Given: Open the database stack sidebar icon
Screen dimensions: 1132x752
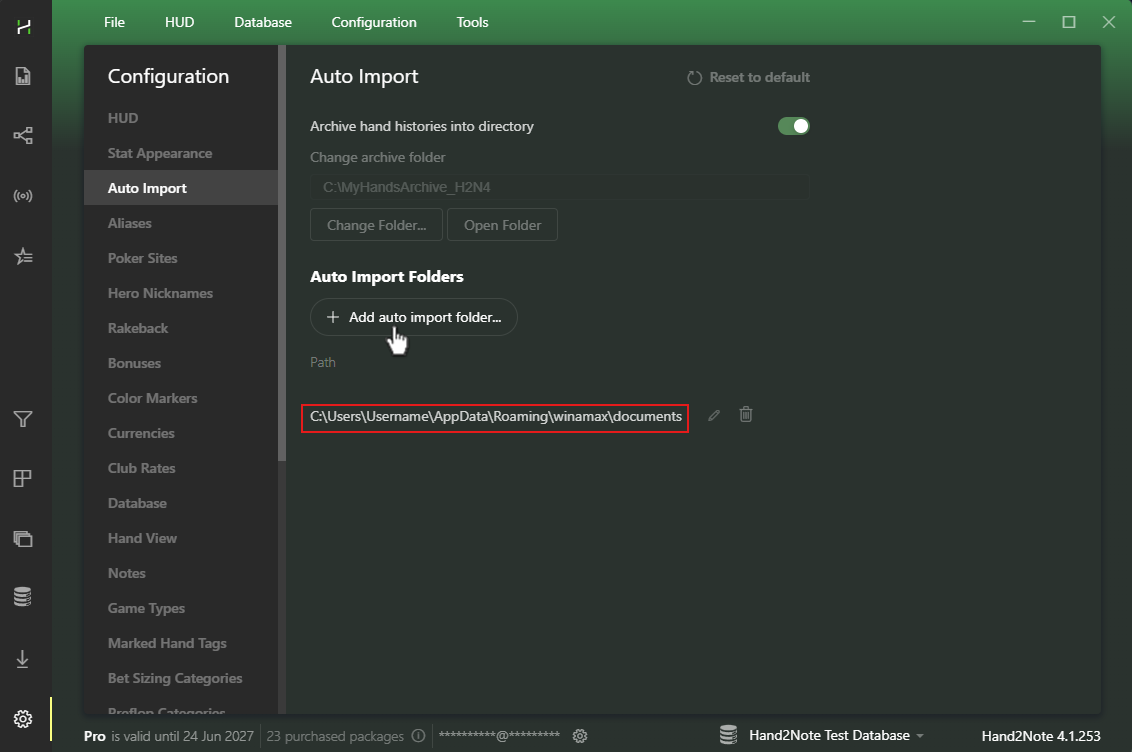Looking at the screenshot, I should pyautogui.click(x=23, y=597).
